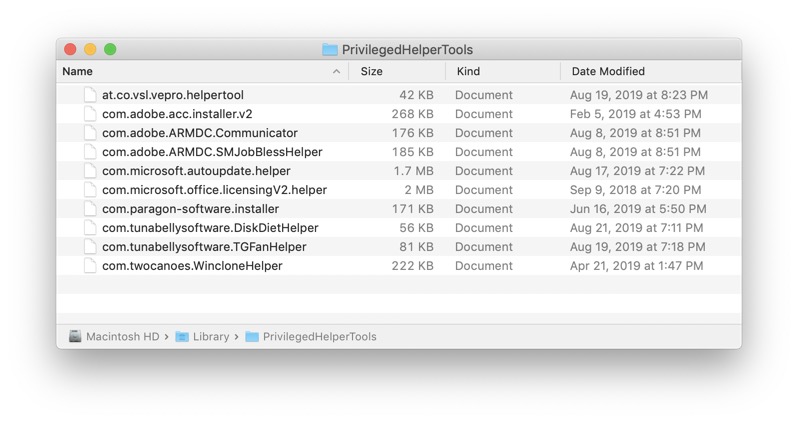Click date Aug 21, 2019 at 7:11 PM
Viewport: 798px width, 423px height.
[x=637, y=228]
